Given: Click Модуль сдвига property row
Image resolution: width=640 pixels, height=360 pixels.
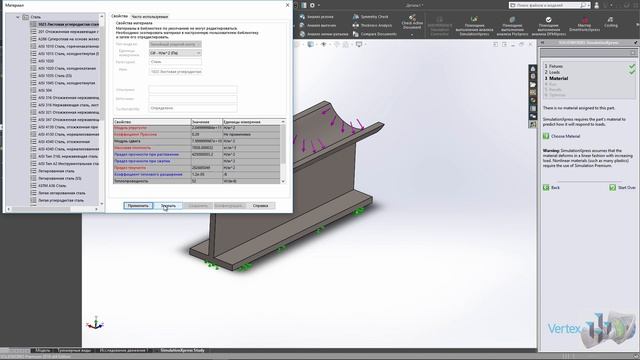Looking at the screenshot, I should point(197,141).
